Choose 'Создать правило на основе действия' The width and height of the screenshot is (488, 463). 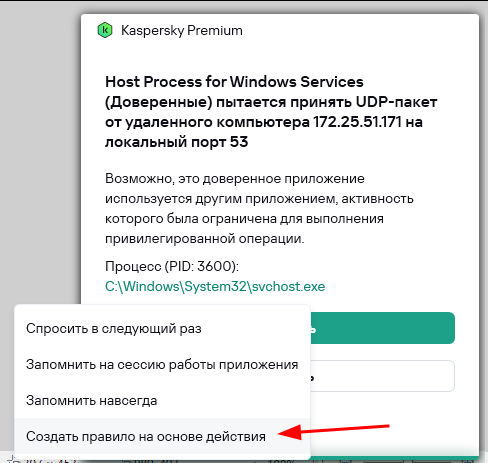click(146, 437)
